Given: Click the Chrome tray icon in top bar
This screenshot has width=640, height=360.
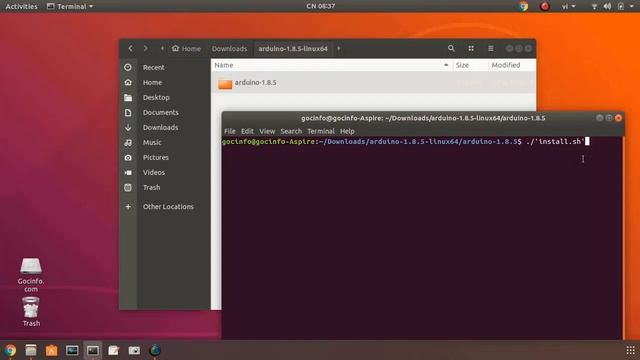Looking at the screenshot, I should [524, 6].
